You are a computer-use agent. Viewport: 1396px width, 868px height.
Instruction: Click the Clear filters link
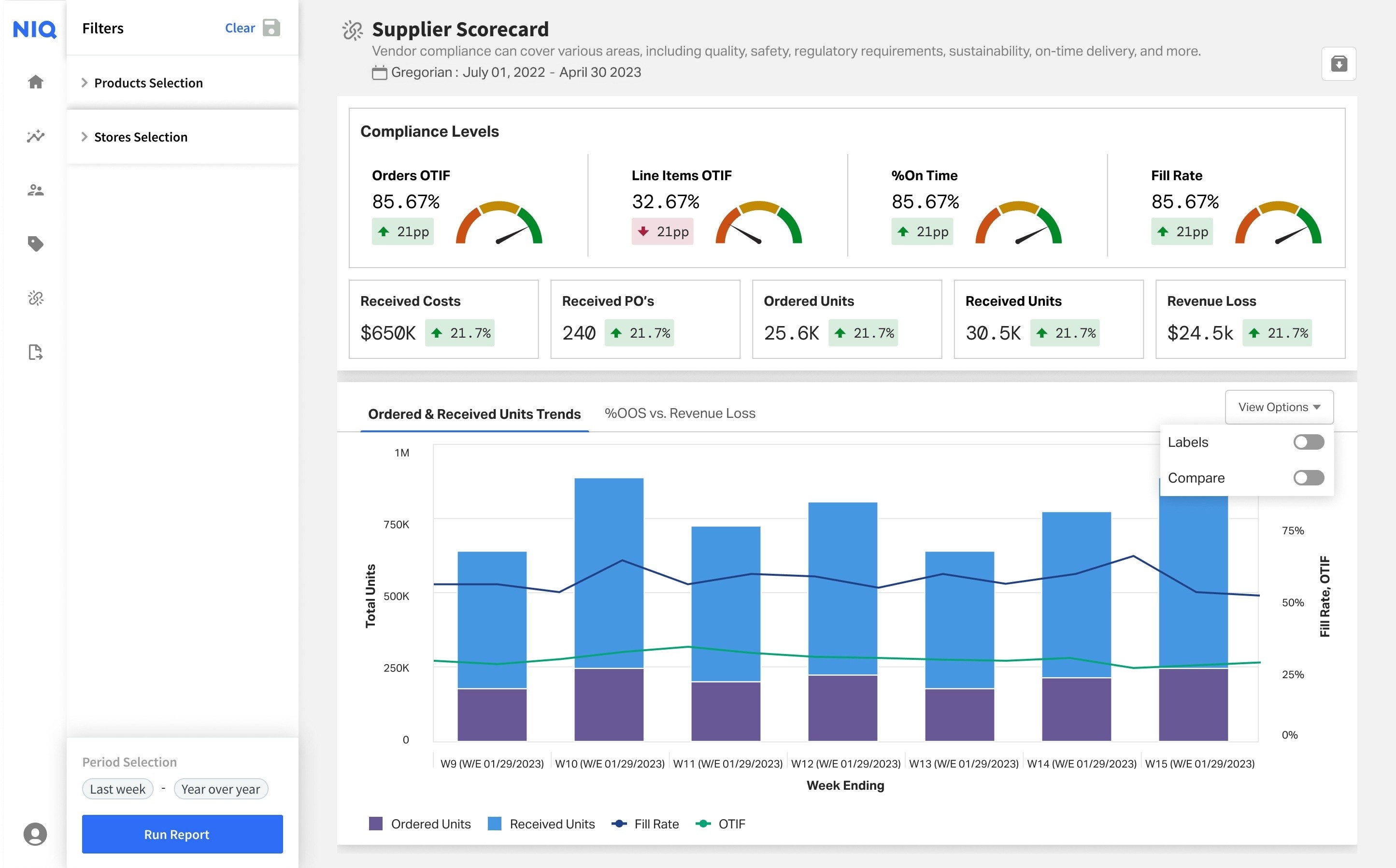(x=240, y=28)
